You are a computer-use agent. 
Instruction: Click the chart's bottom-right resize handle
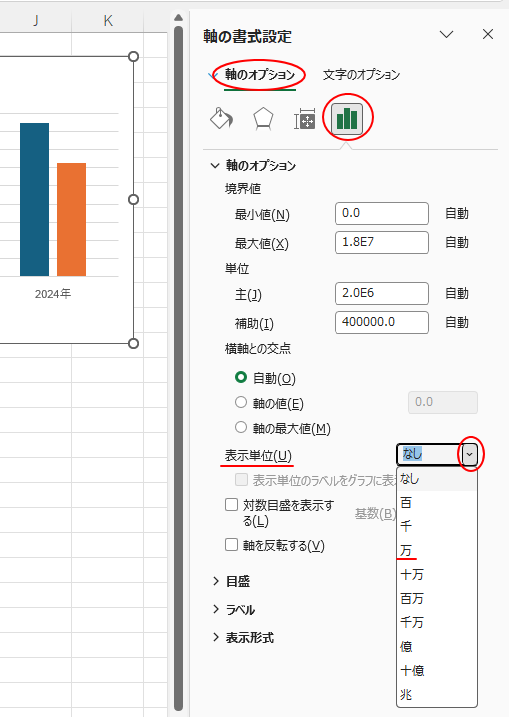pos(133,343)
